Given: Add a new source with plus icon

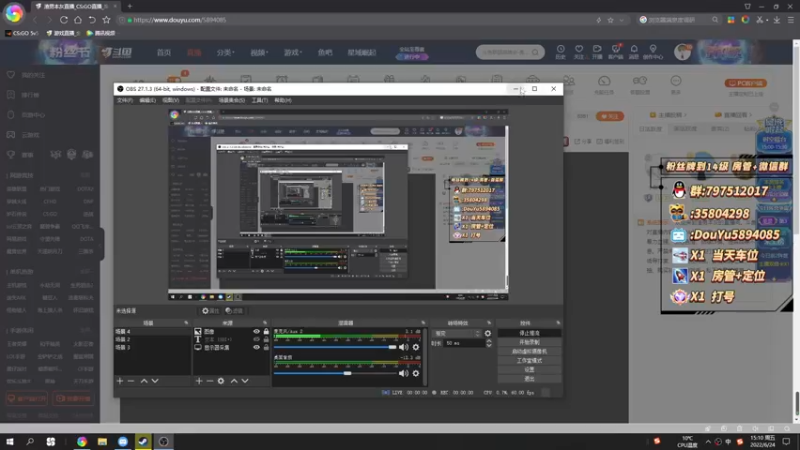Looking at the screenshot, I should [x=199, y=381].
